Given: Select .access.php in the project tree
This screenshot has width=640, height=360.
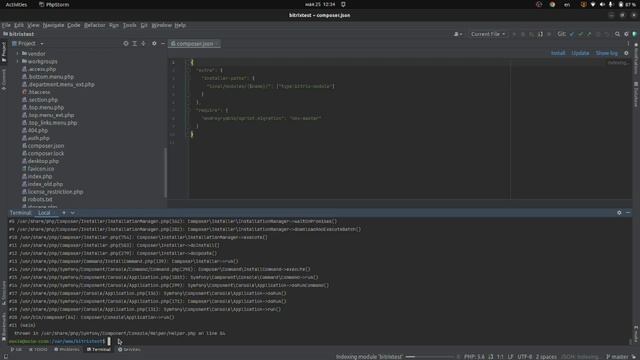Looking at the screenshot, I should (x=39, y=69).
